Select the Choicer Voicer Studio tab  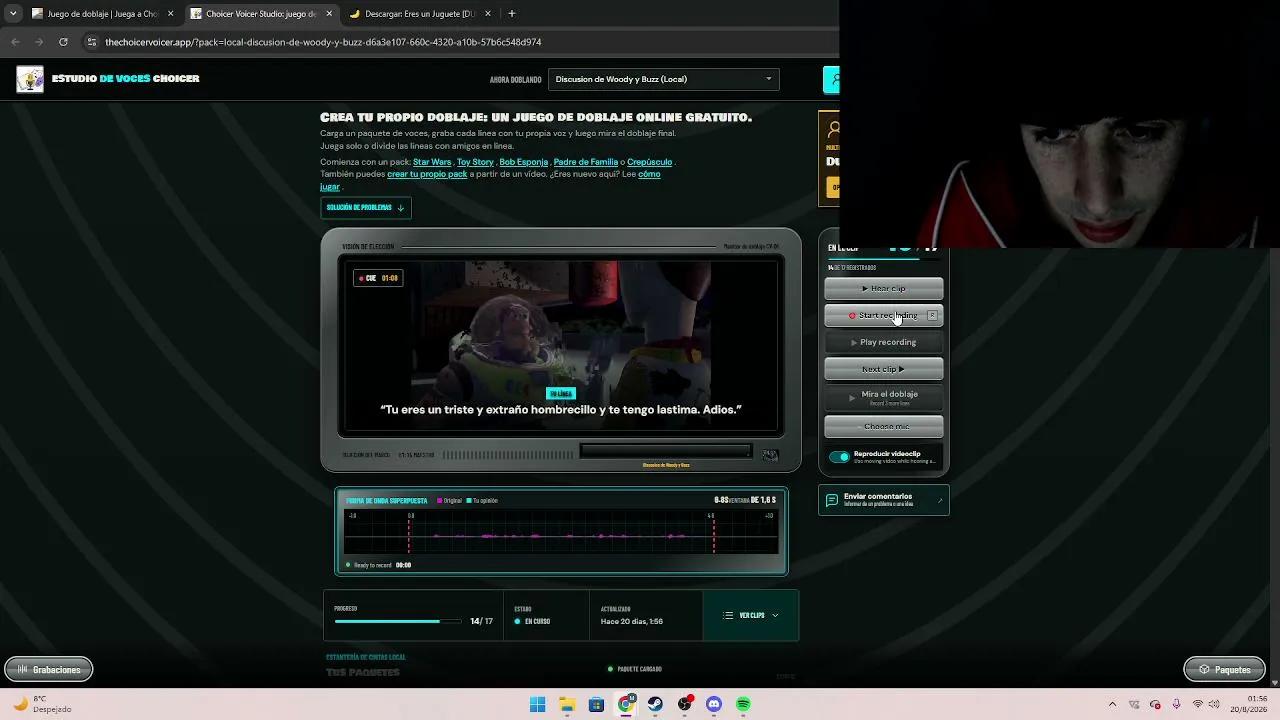coord(262,14)
